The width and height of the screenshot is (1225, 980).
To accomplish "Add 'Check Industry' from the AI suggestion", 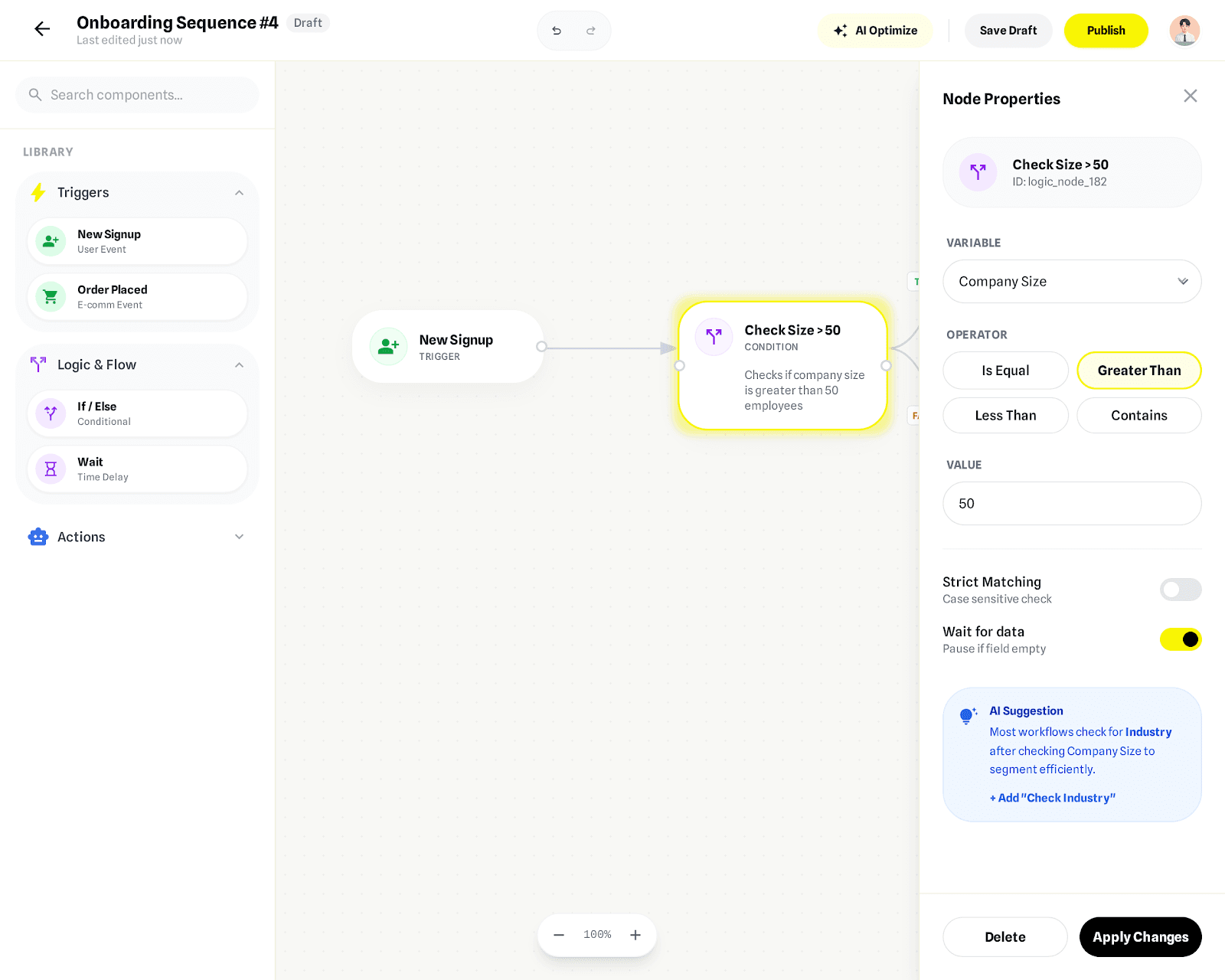I will [1052, 797].
